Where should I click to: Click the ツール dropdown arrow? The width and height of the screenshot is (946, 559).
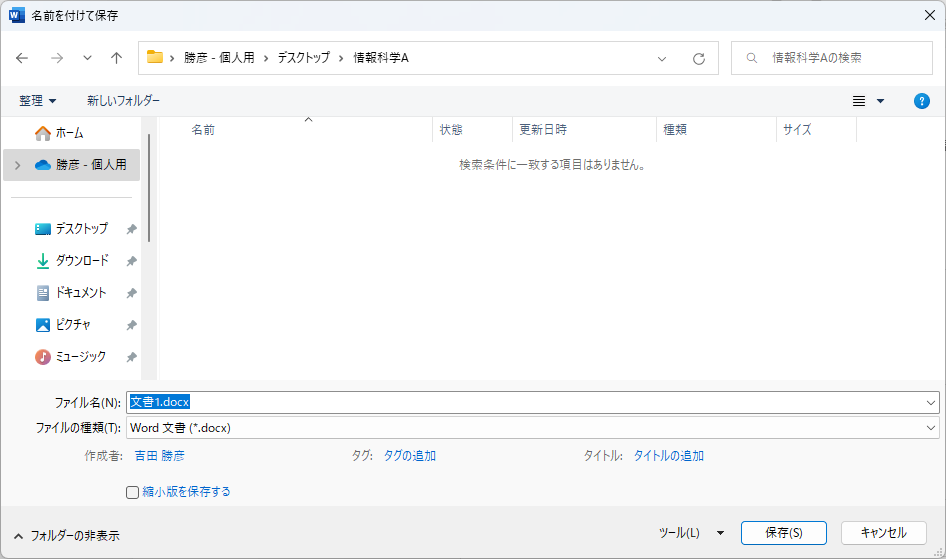coord(720,533)
